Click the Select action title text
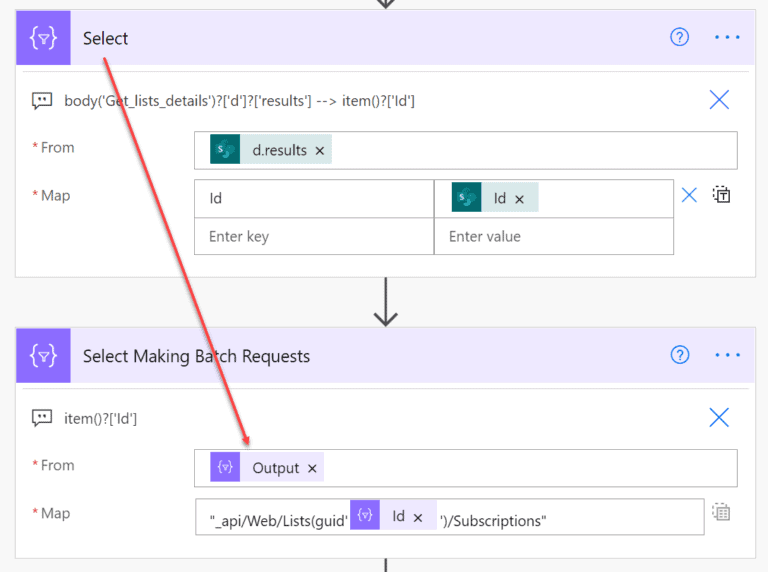768x572 pixels. [105, 38]
